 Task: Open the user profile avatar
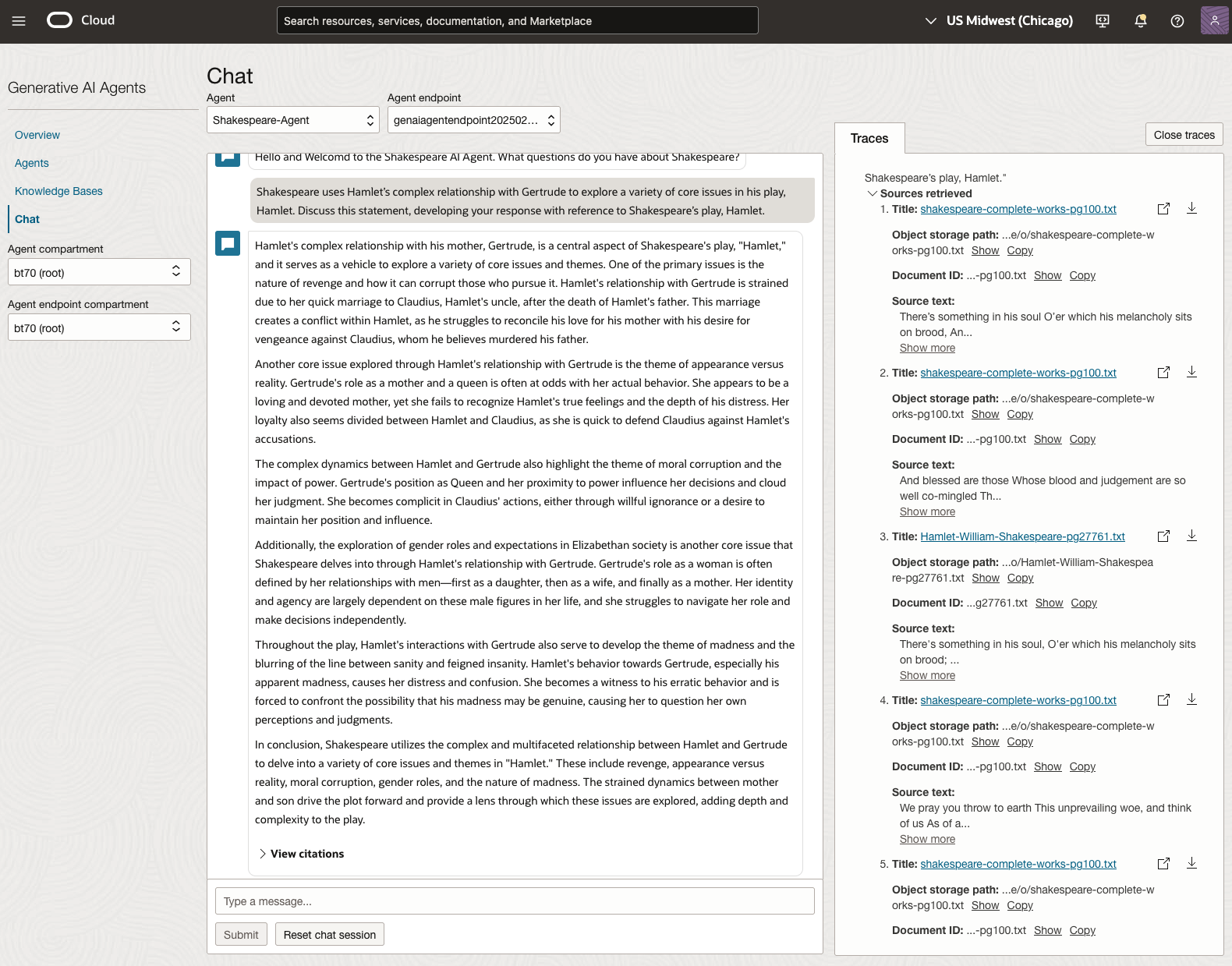1214,21
